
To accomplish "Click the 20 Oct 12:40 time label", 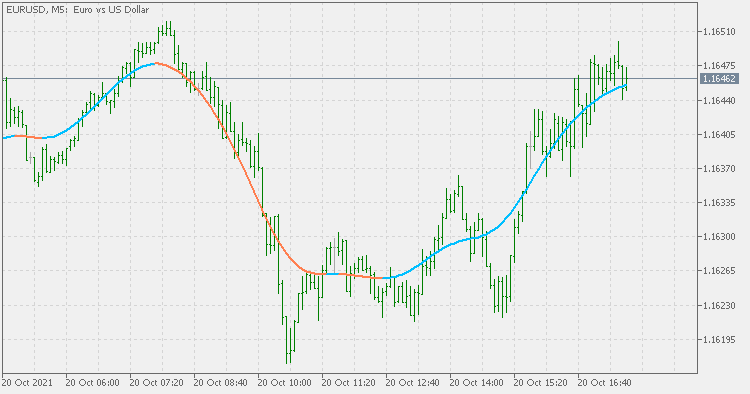I will click(413, 383).
